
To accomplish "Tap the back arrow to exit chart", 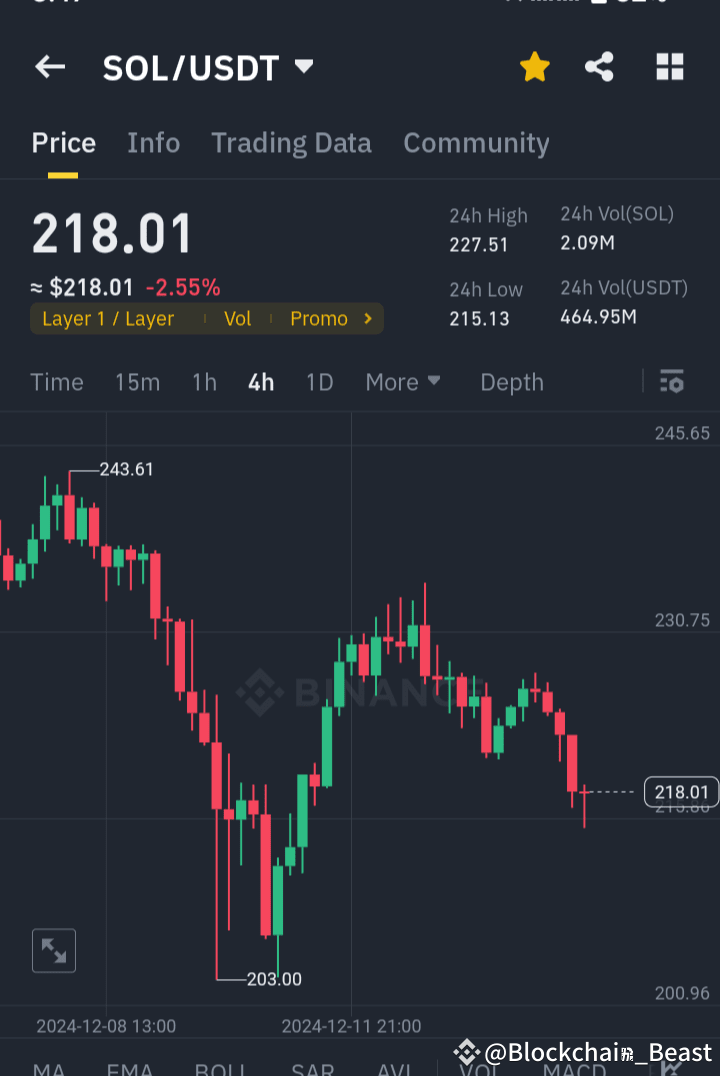I will [x=50, y=67].
